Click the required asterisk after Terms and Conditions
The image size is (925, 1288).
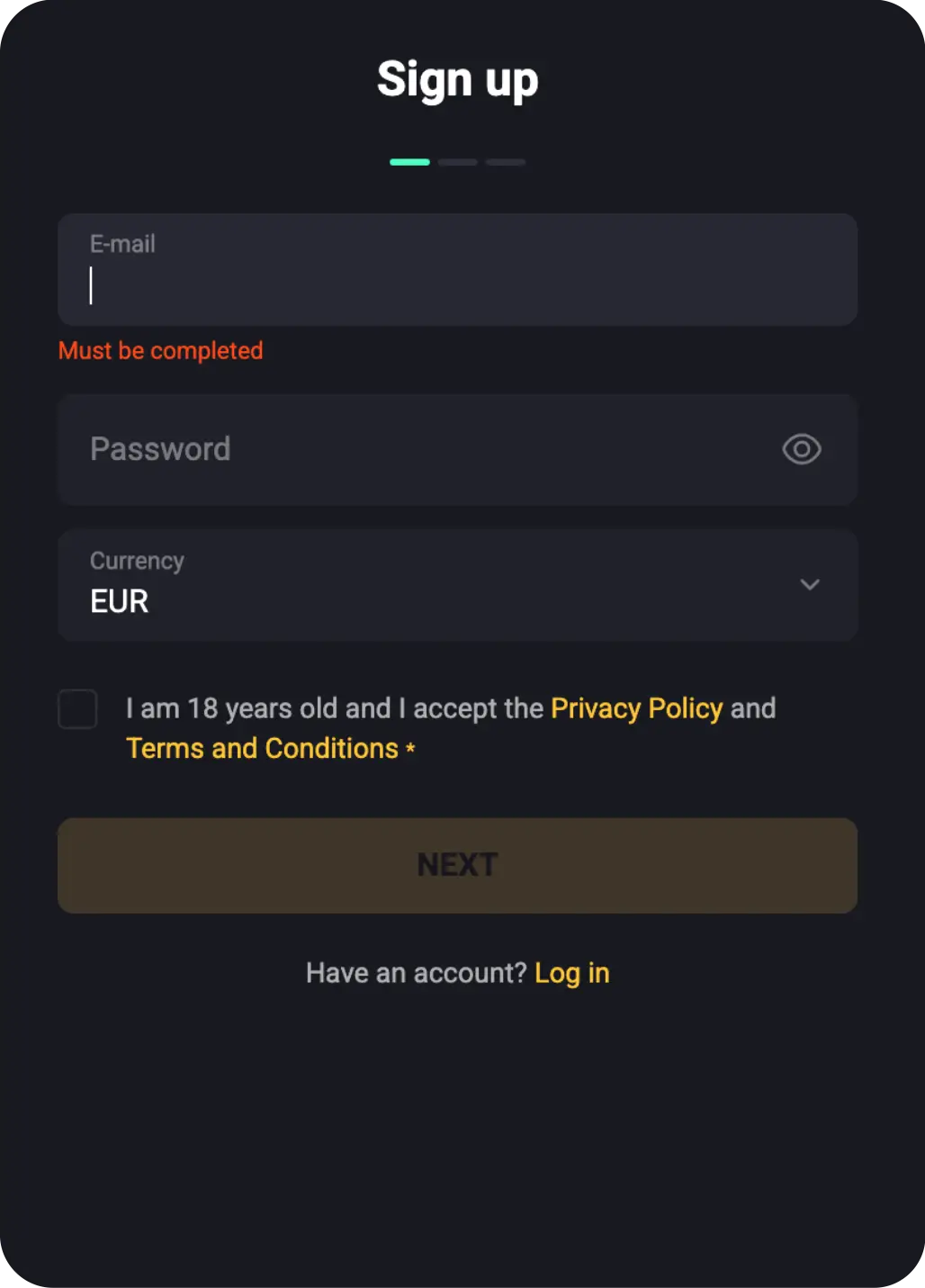click(x=410, y=748)
